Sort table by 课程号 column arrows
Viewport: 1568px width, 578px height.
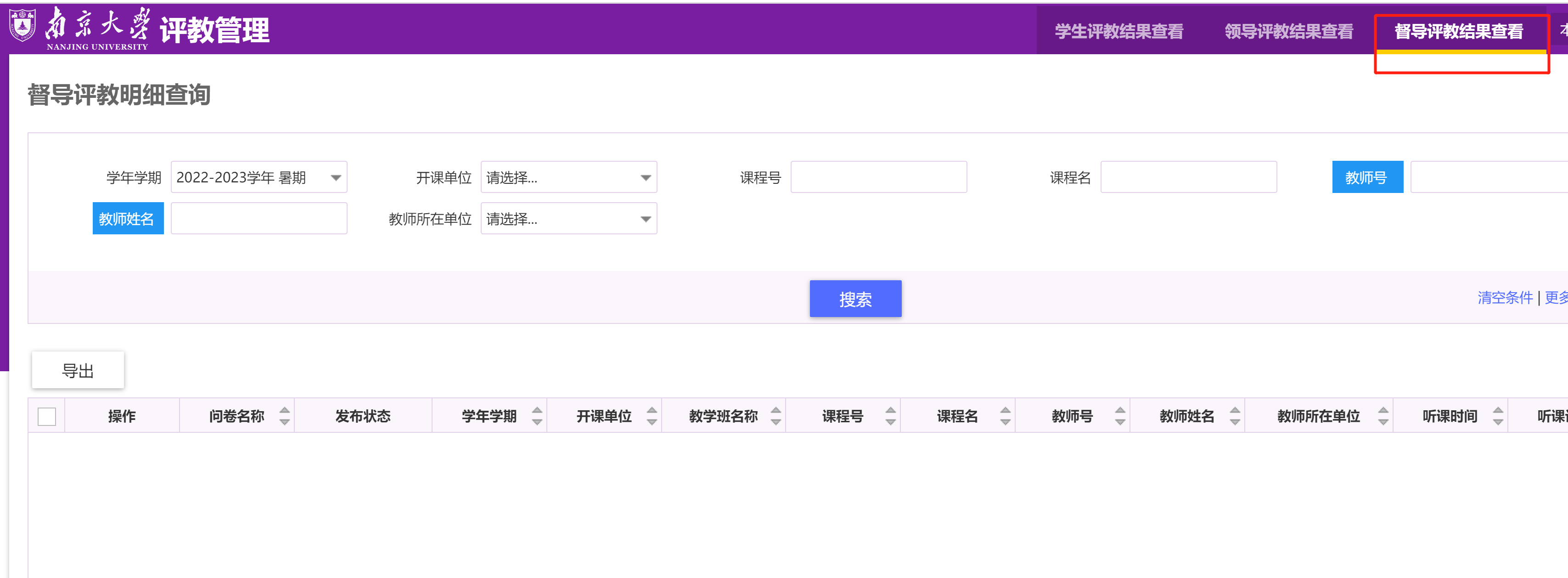click(890, 416)
